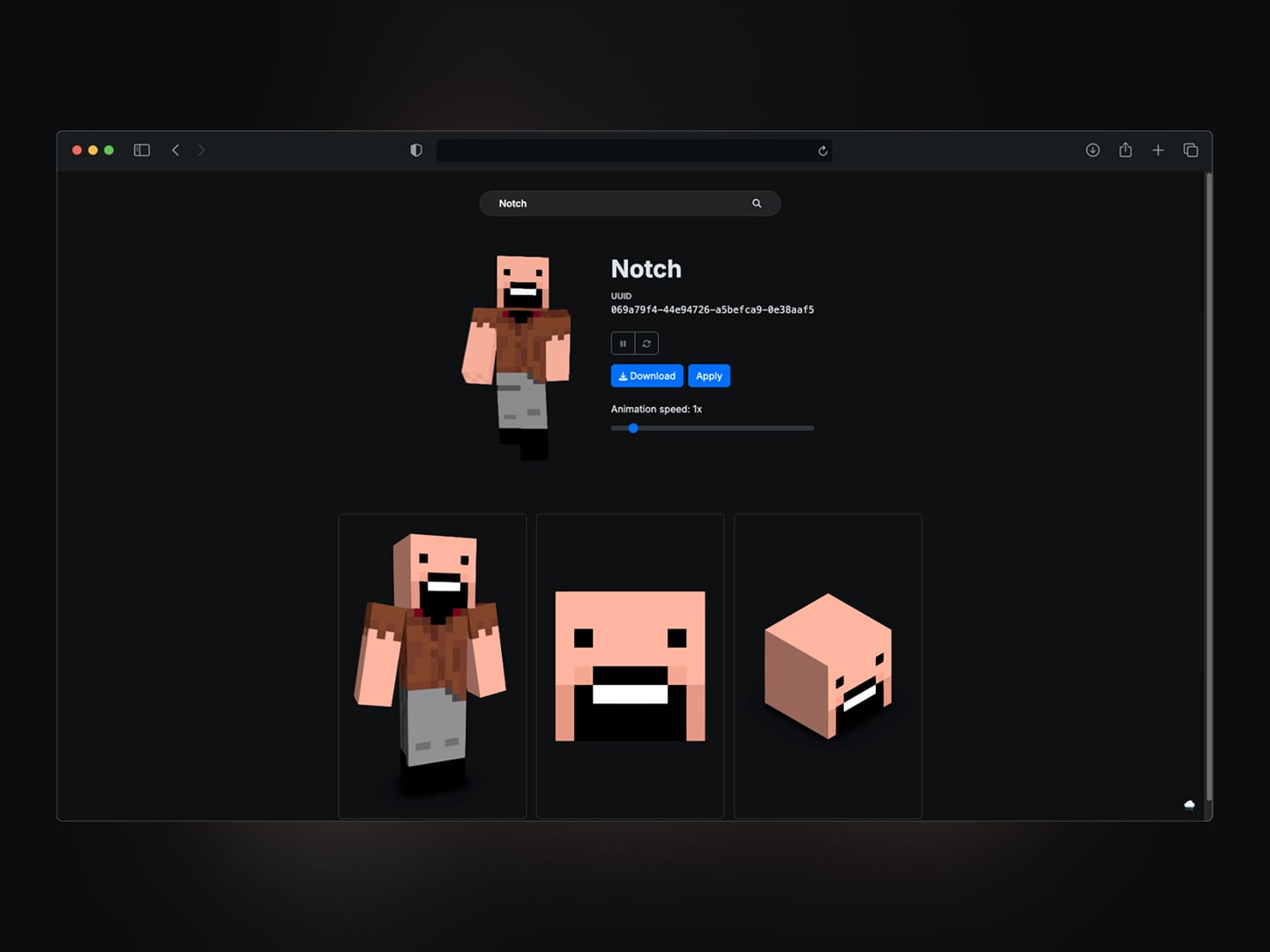Viewport: 1270px width, 952px height.
Task: Show all tabs via the tab overview icon
Action: coord(1191,150)
